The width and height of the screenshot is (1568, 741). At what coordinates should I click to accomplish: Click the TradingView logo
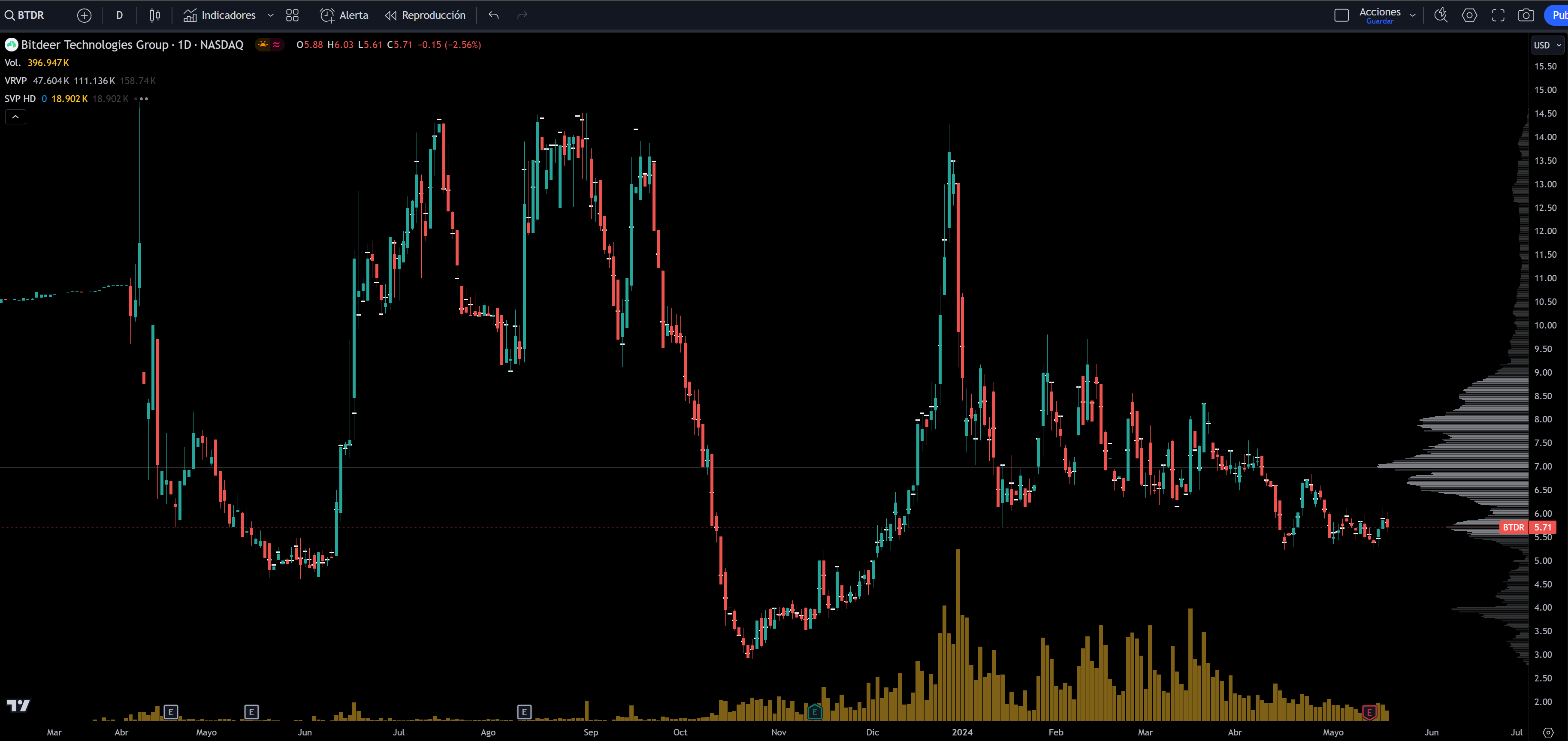click(18, 705)
